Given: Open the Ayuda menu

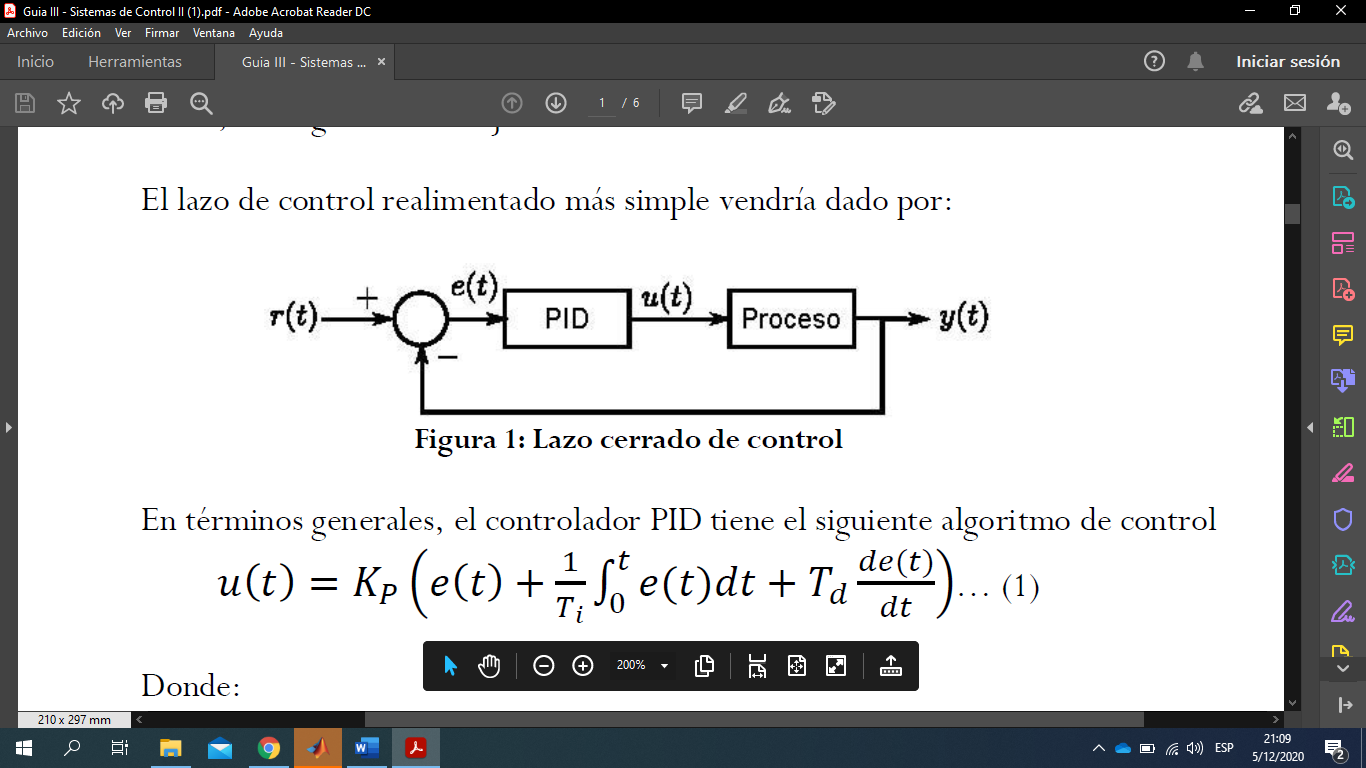Looking at the screenshot, I should tap(266, 32).
